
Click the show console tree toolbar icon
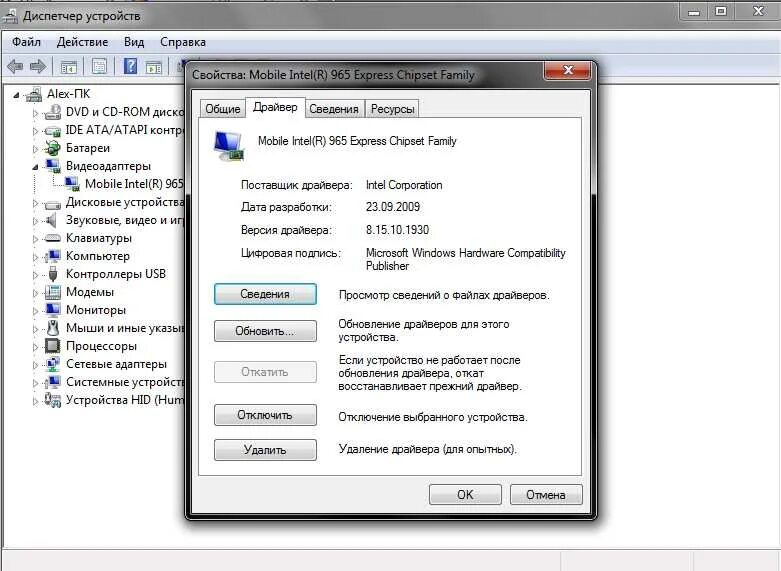[x=69, y=66]
